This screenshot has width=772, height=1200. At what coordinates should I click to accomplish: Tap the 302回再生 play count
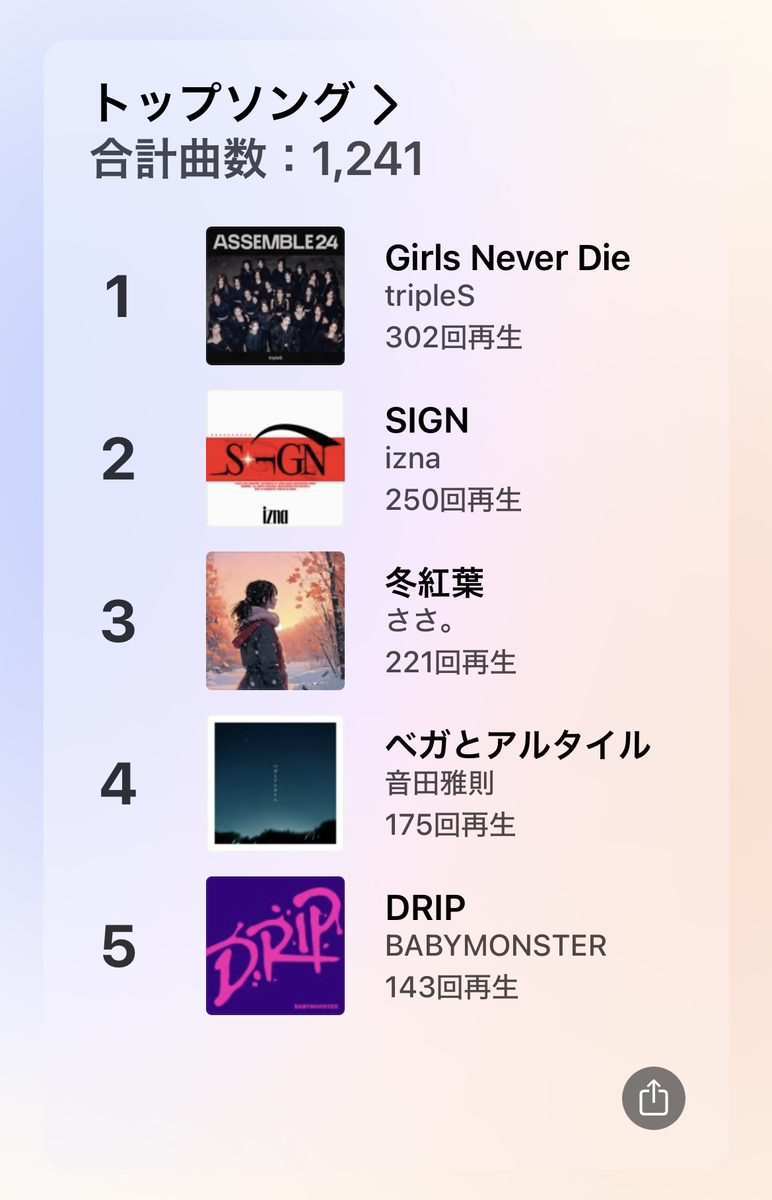[453, 337]
